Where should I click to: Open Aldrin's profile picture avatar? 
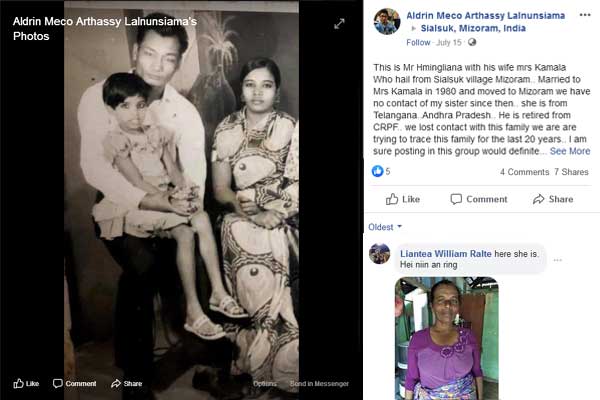386,22
